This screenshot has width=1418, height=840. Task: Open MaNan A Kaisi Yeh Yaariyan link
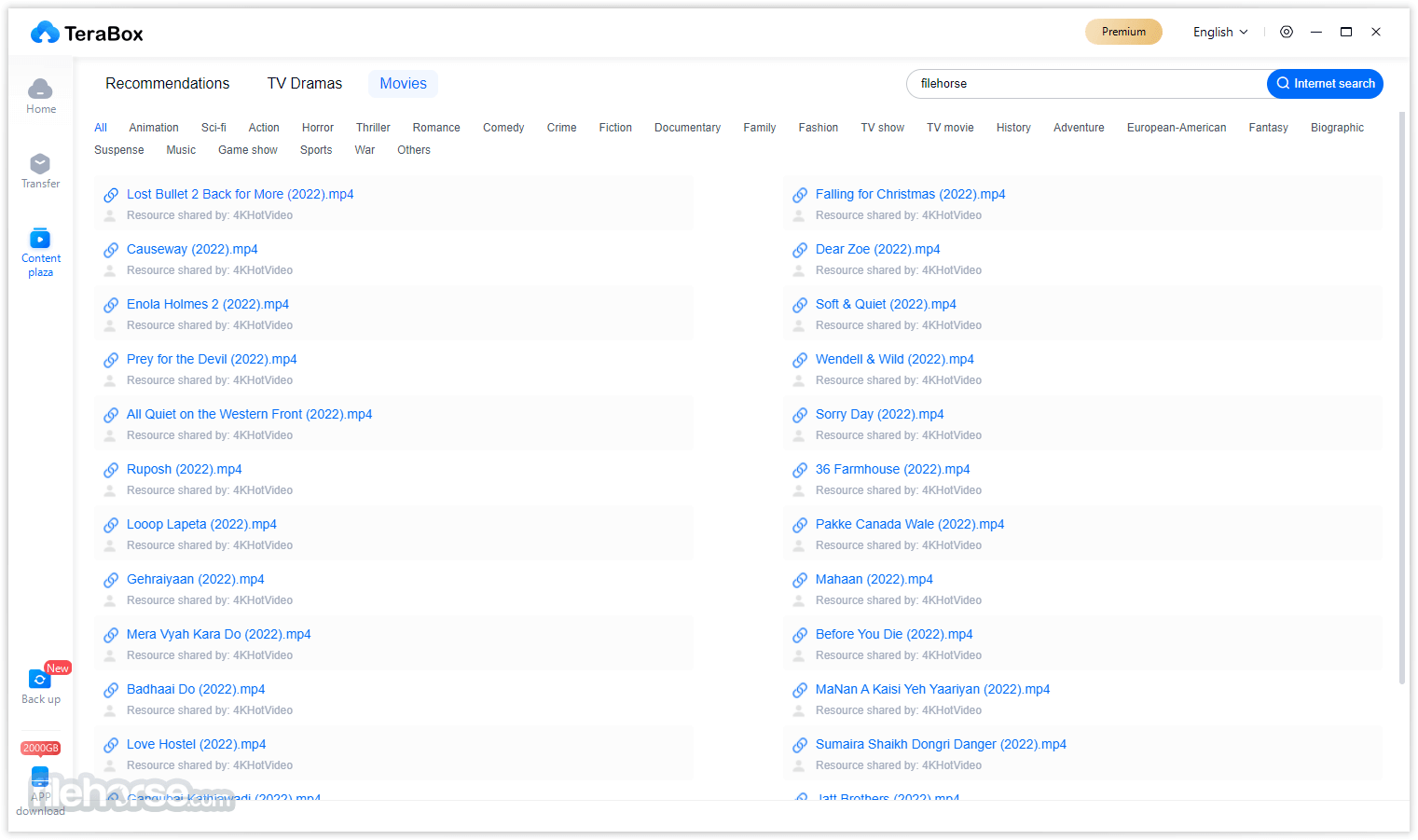[x=933, y=690]
